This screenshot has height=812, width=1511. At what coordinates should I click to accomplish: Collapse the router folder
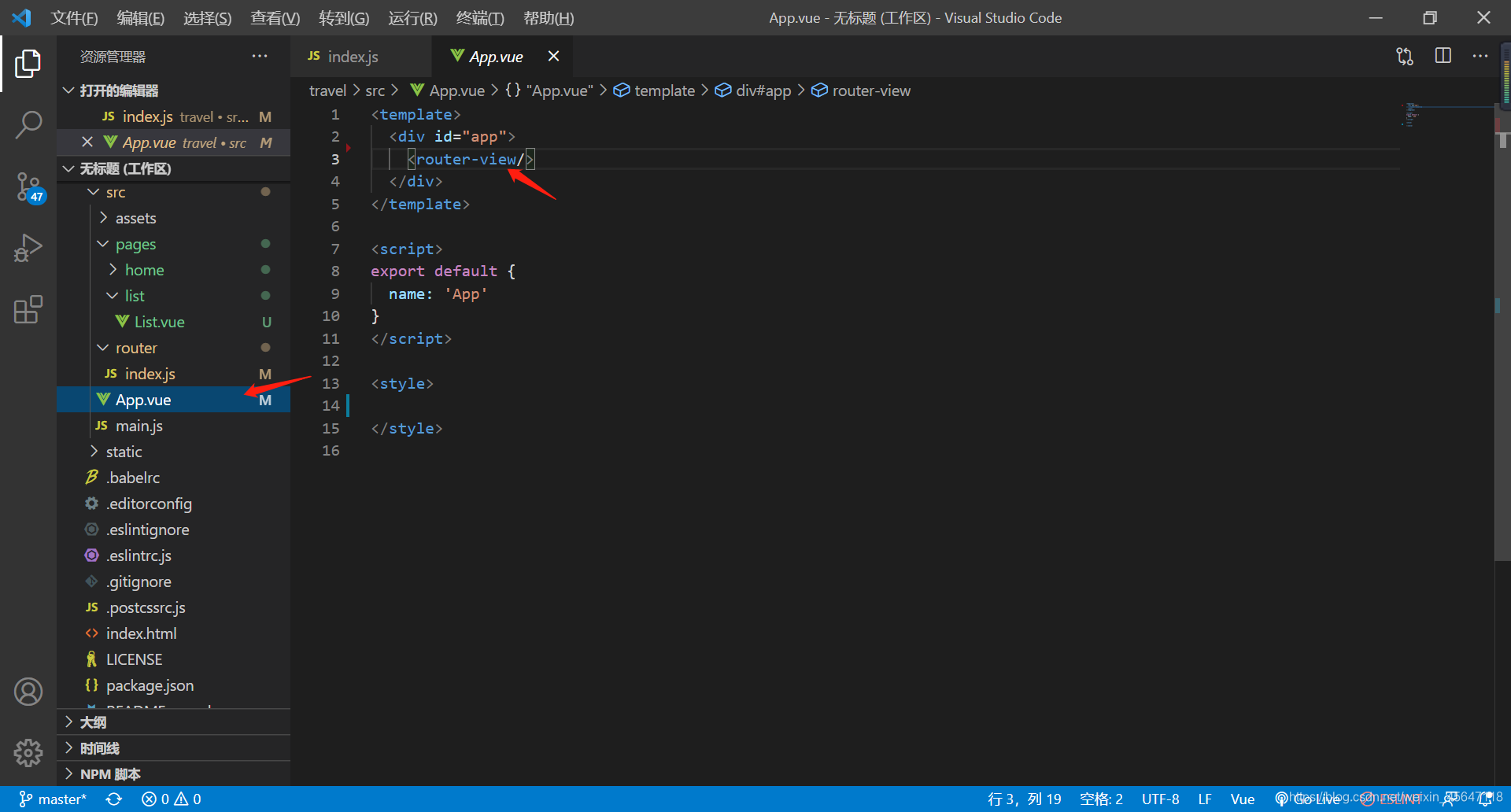[x=173, y=348]
